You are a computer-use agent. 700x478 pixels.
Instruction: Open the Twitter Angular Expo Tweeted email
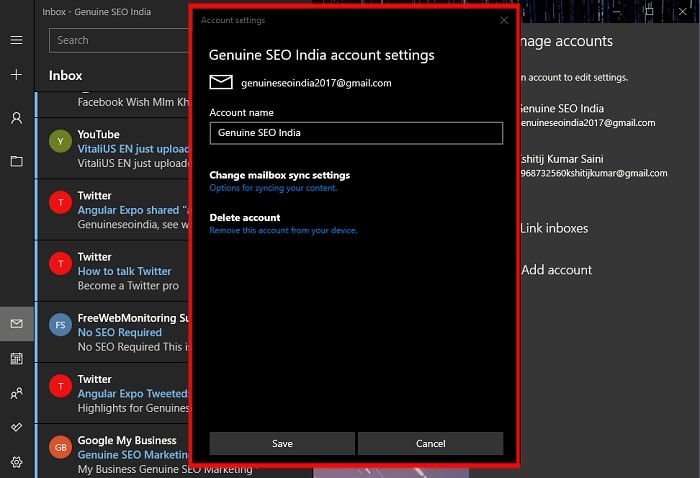pos(113,393)
